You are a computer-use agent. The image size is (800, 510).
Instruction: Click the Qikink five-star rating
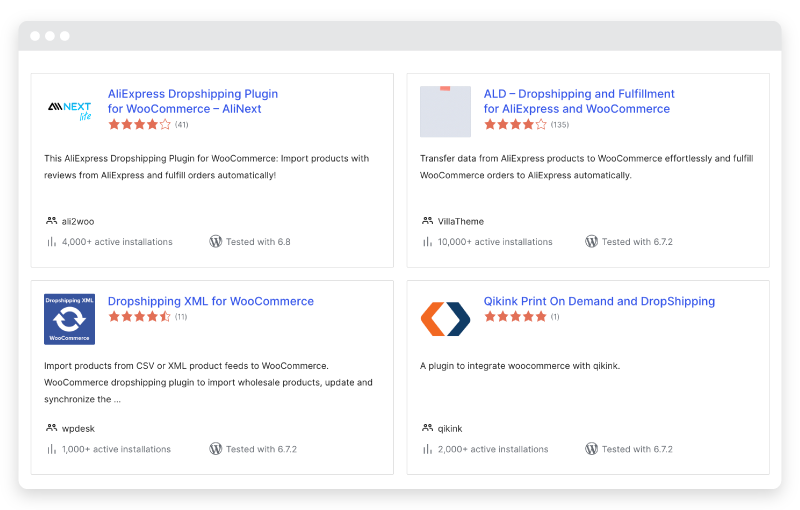pyautogui.click(x=515, y=317)
